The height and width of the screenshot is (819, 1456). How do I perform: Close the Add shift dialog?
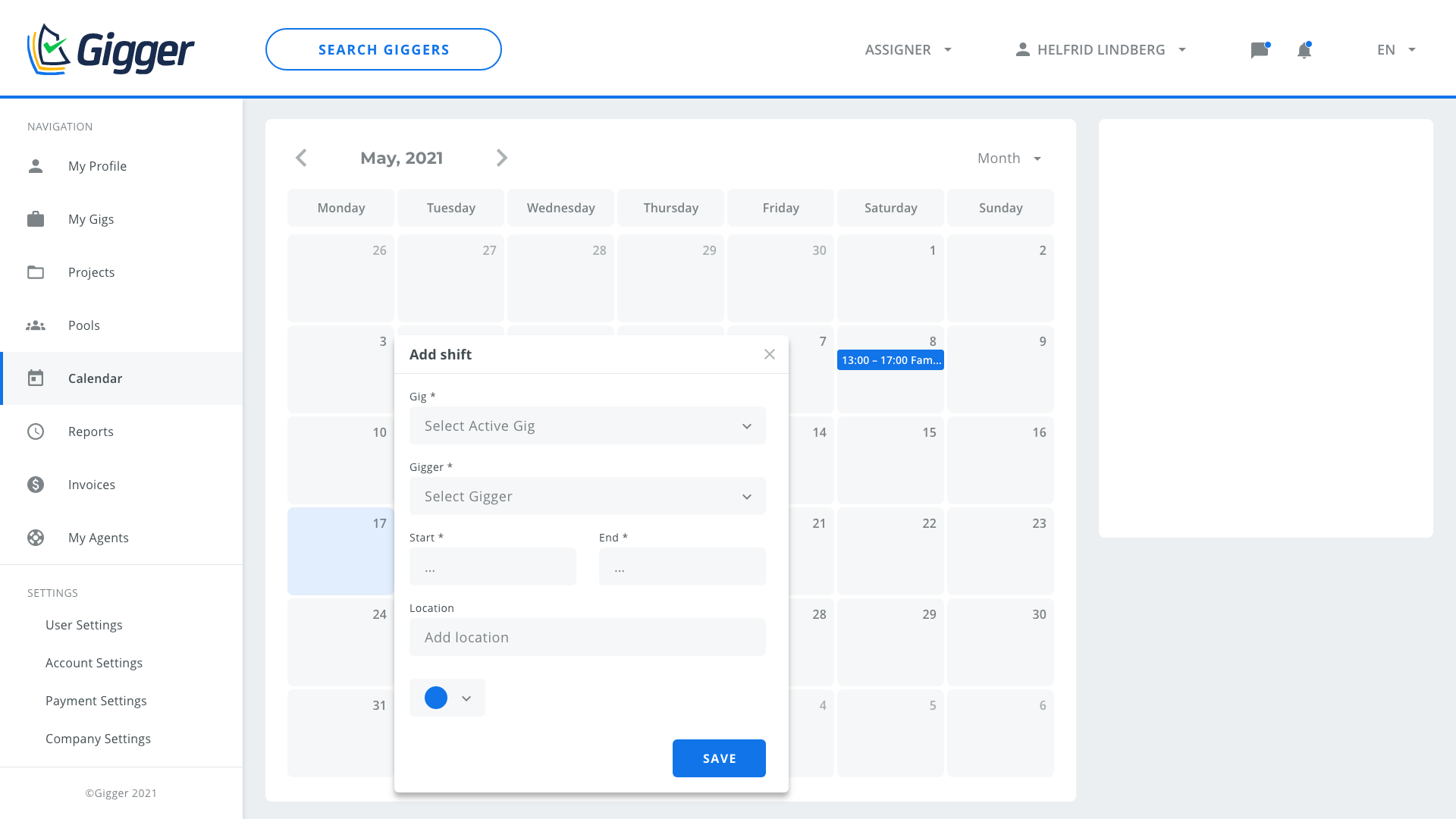(x=769, y=354)
